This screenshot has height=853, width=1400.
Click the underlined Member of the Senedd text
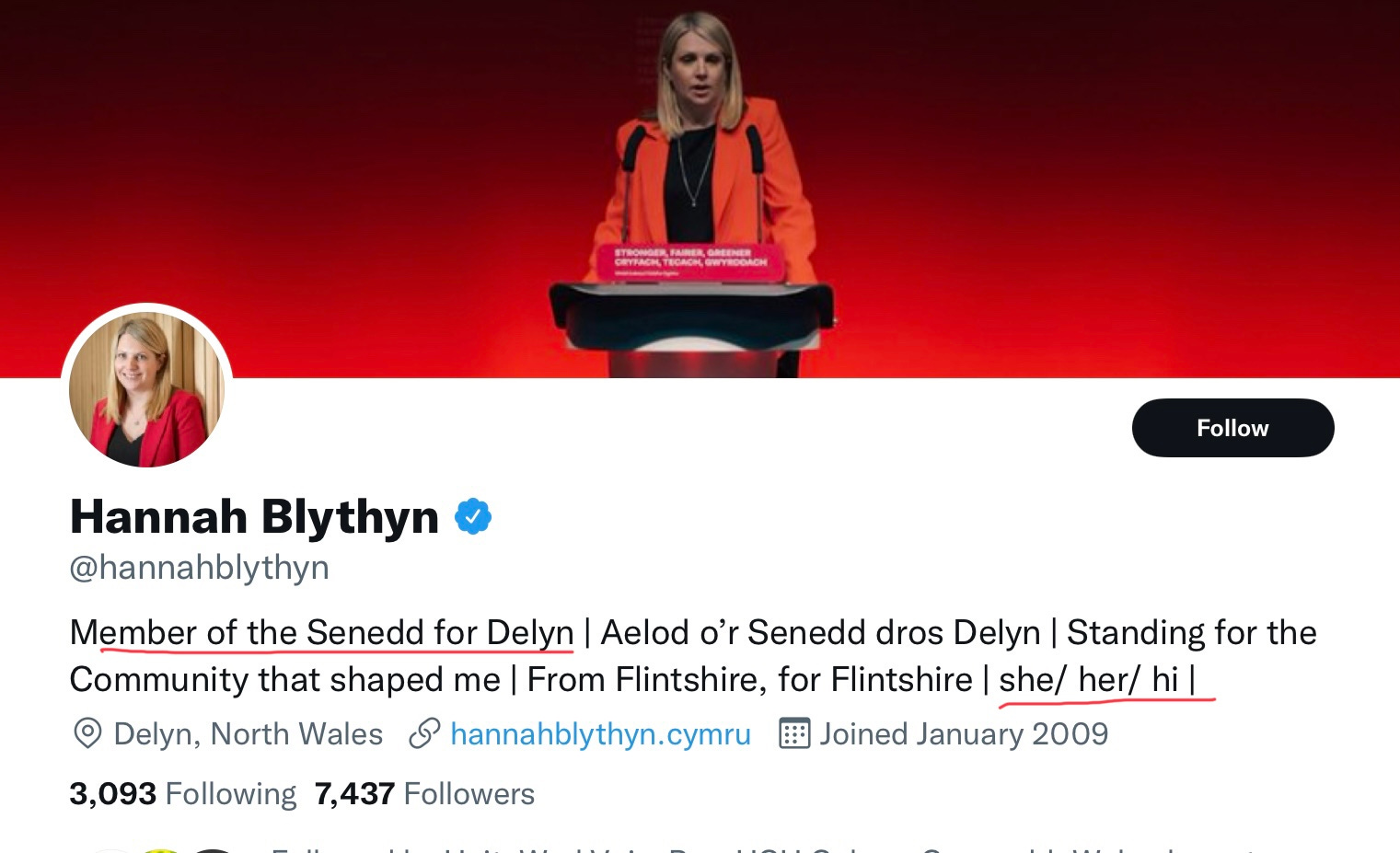click(322, 633)
